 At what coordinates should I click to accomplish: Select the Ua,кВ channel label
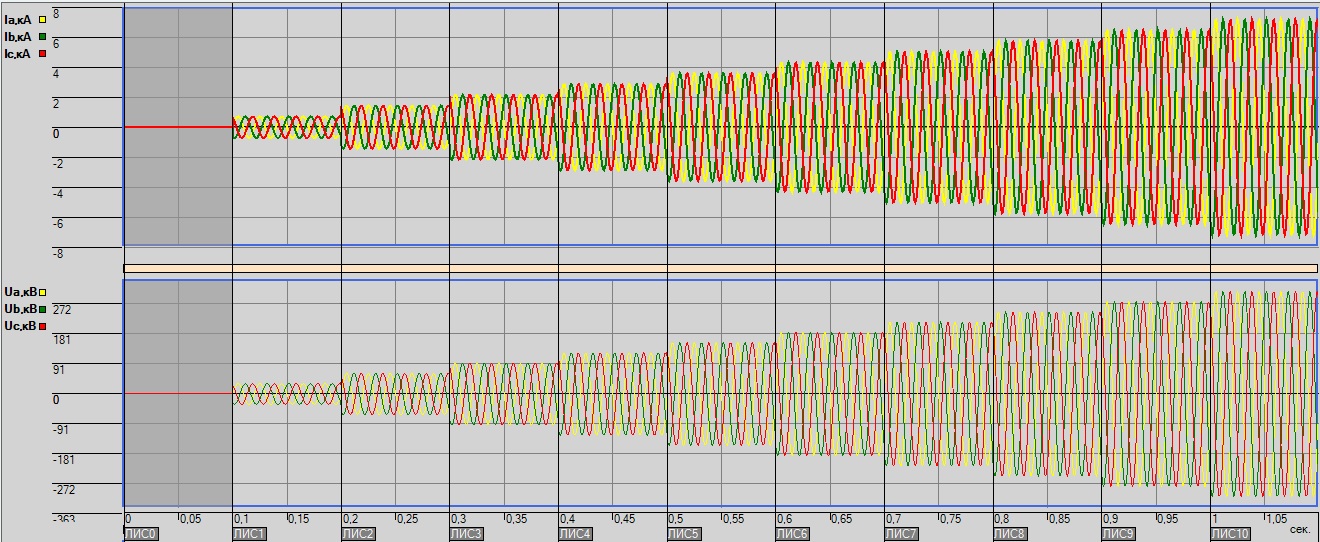tap(20, 291)
